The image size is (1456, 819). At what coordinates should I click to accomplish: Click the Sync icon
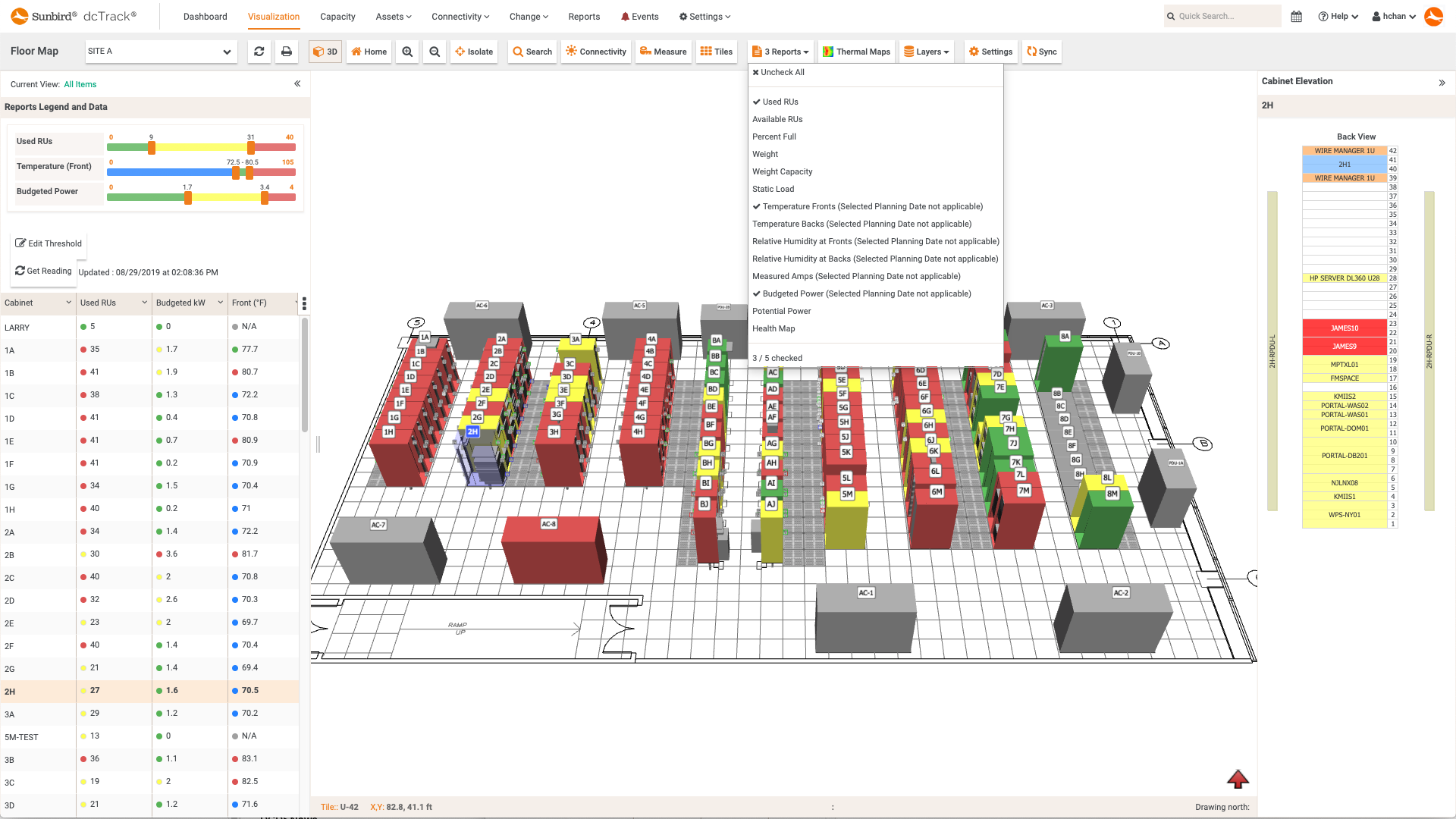(1041, 52)
